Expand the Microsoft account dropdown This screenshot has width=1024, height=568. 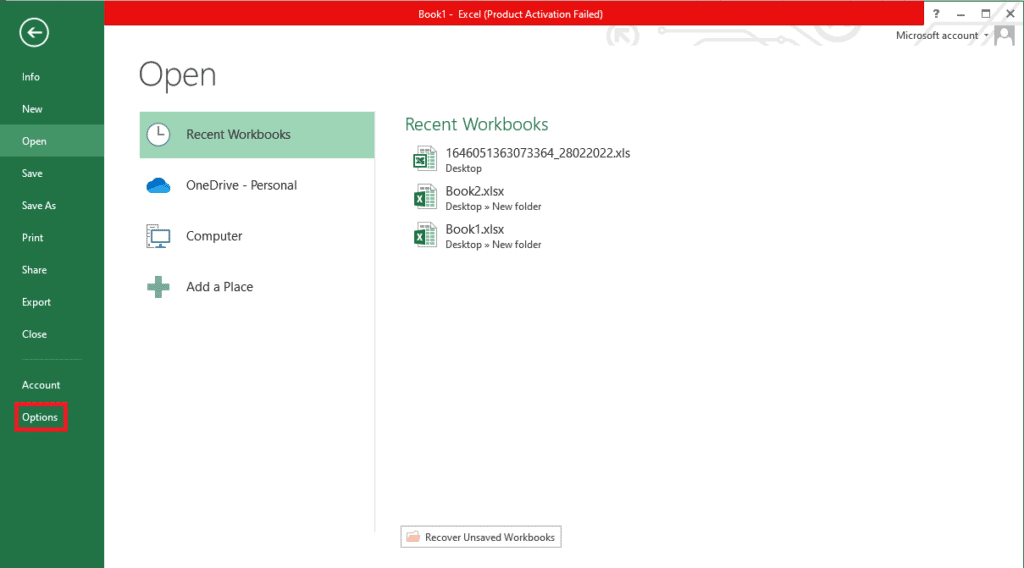(x=986, y=36)
